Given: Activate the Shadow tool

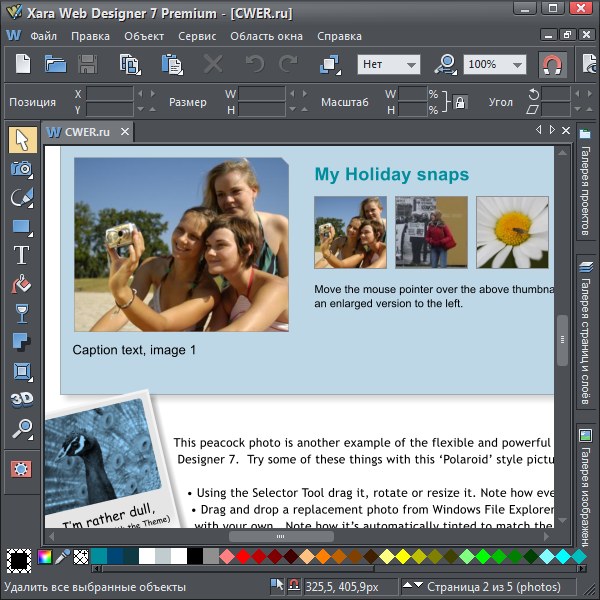Looking at the screenshot, I should 21,342.
